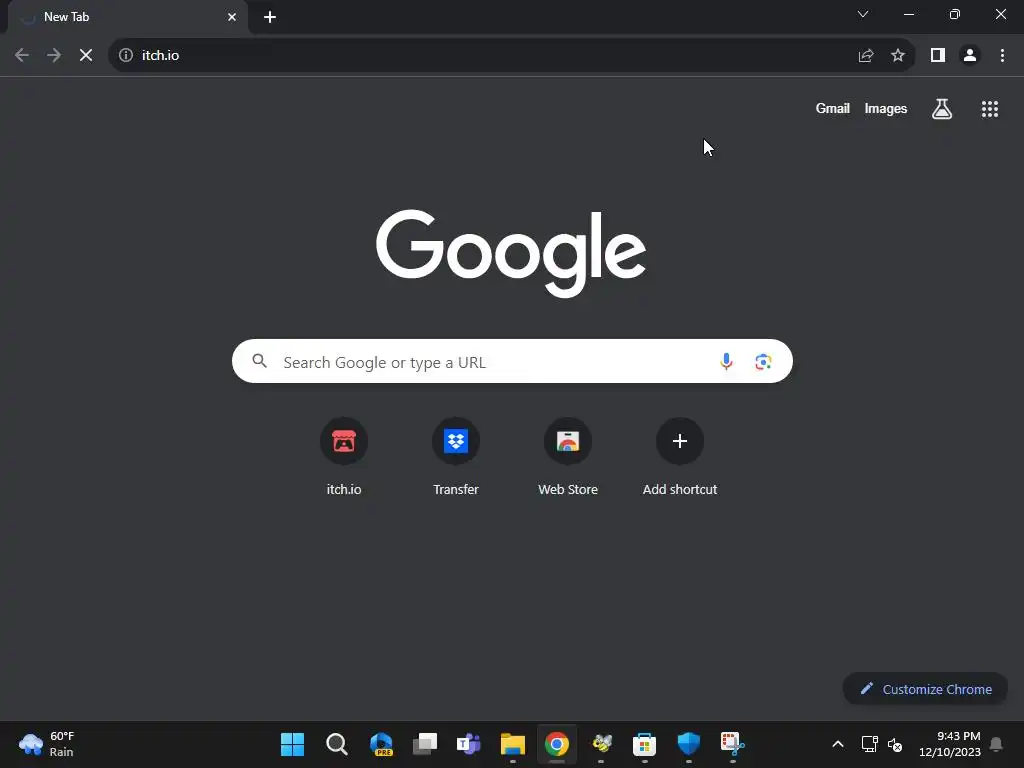Focus the Search Google or type a URL box

[x=512, y=361]
